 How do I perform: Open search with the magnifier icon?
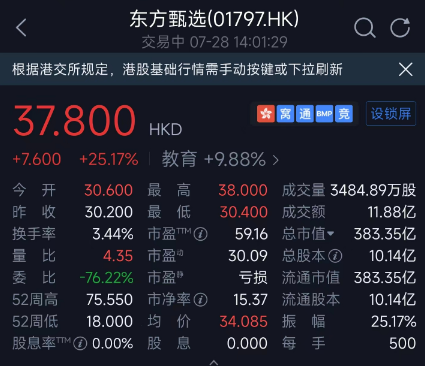365,28
